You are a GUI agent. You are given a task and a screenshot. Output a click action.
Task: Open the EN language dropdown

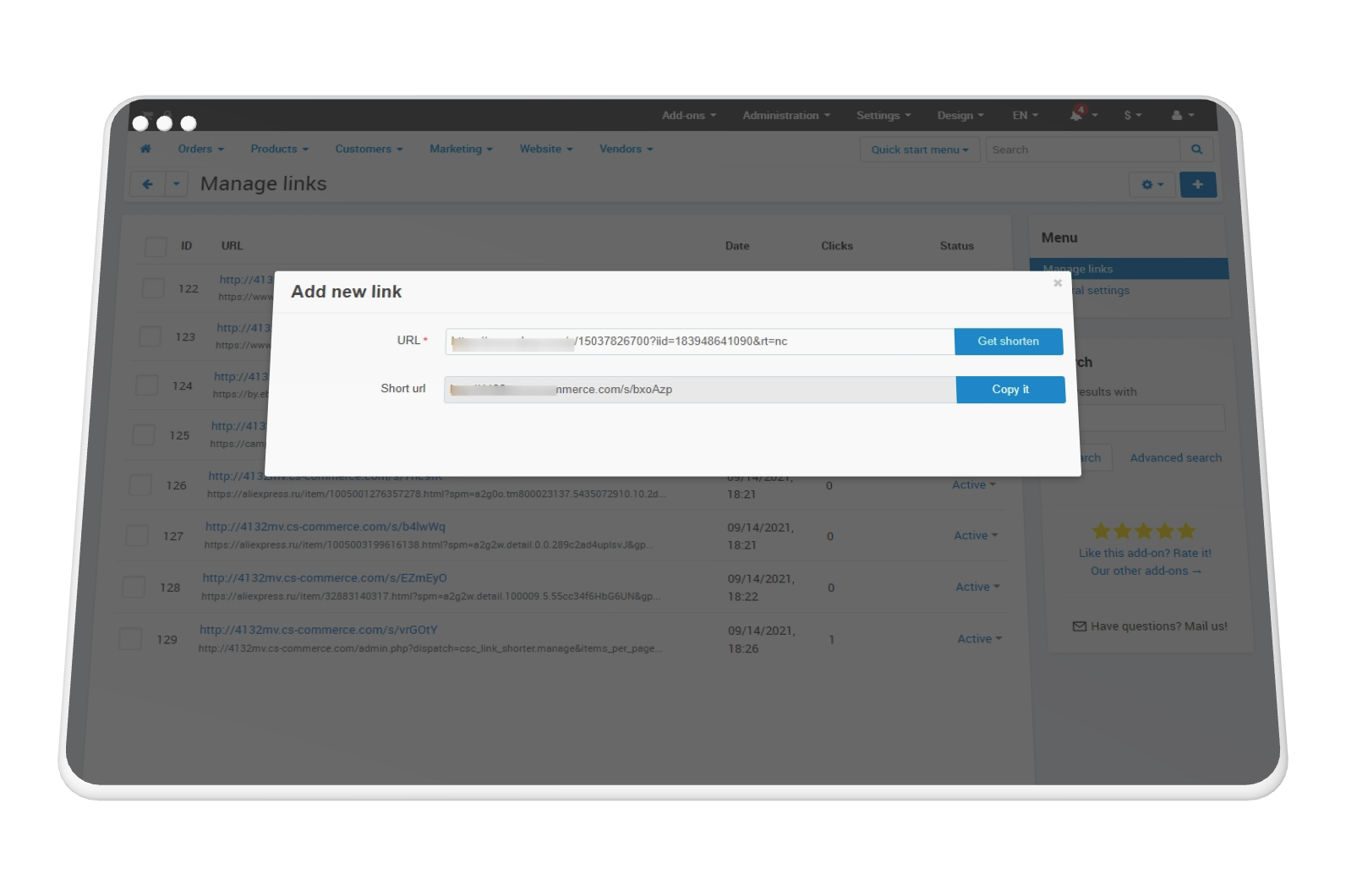[1025, 115]
